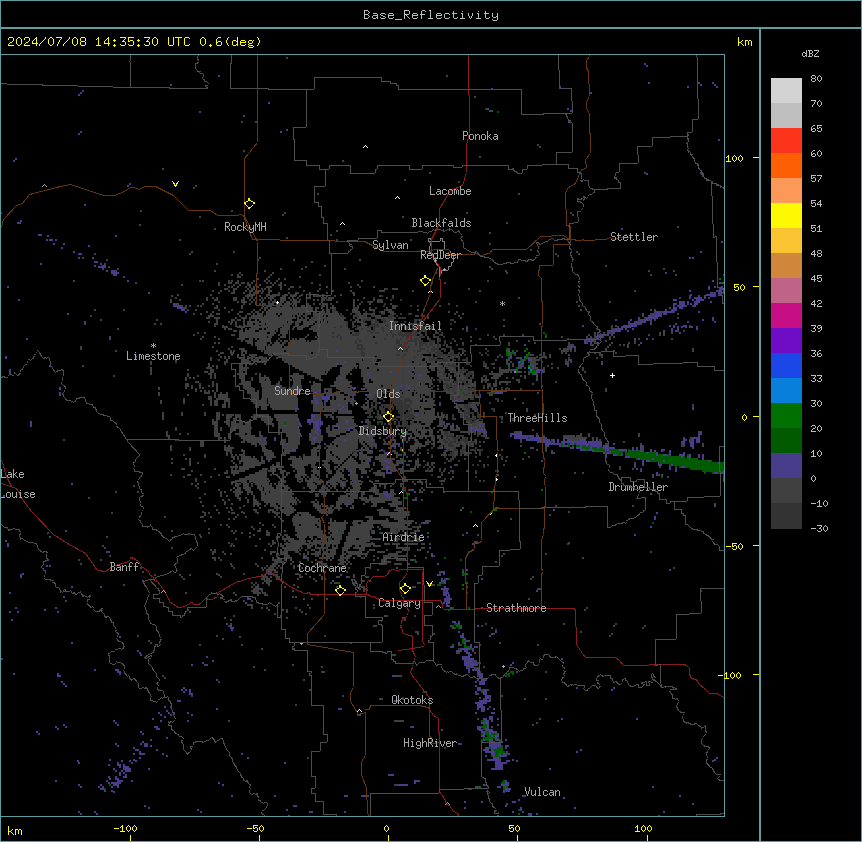The image size is (862, 842).
Task: Select the slate purple 10–0 dBZ legend swatch
Action: (x=786, y=466)
